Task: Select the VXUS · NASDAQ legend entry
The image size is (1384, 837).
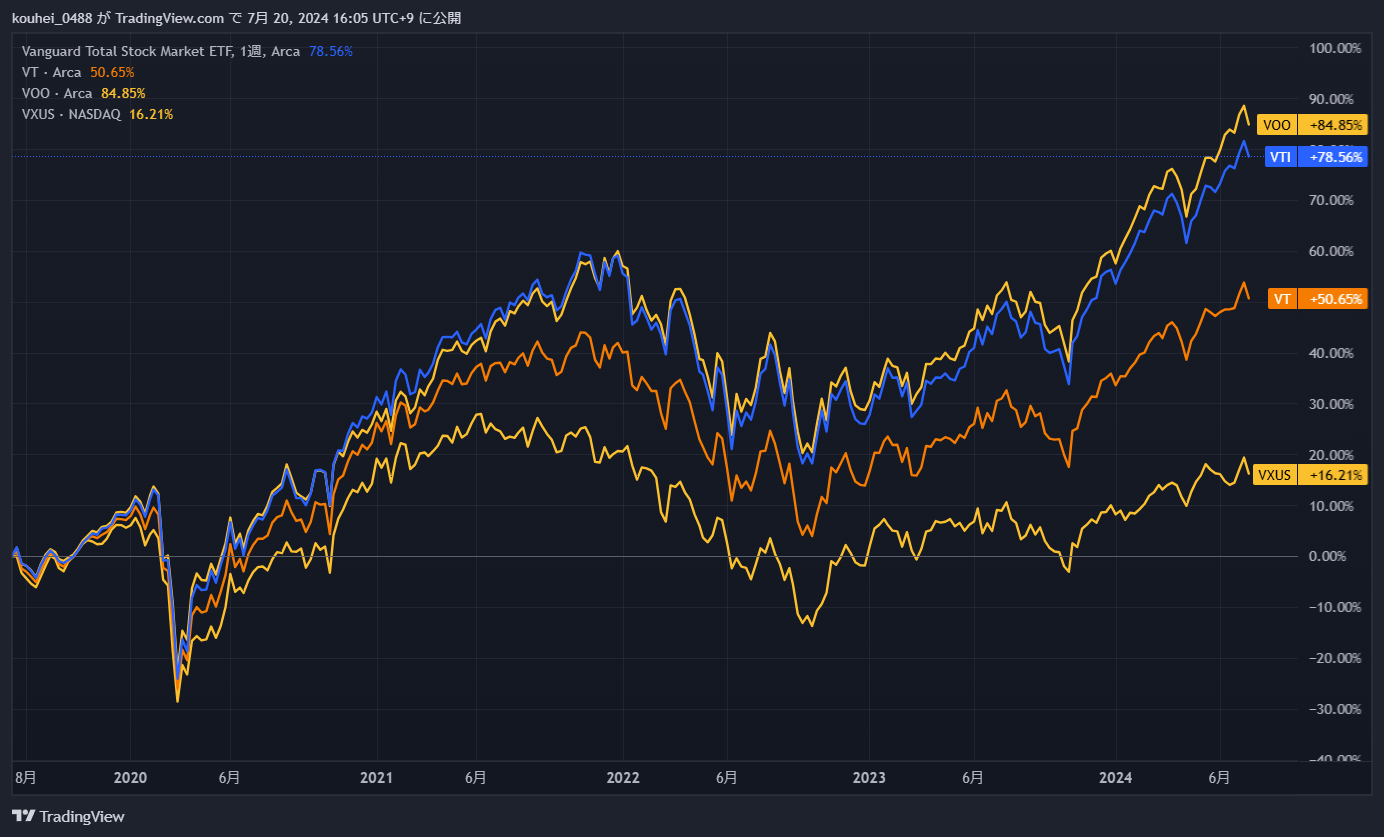Action: coord(71,114)
